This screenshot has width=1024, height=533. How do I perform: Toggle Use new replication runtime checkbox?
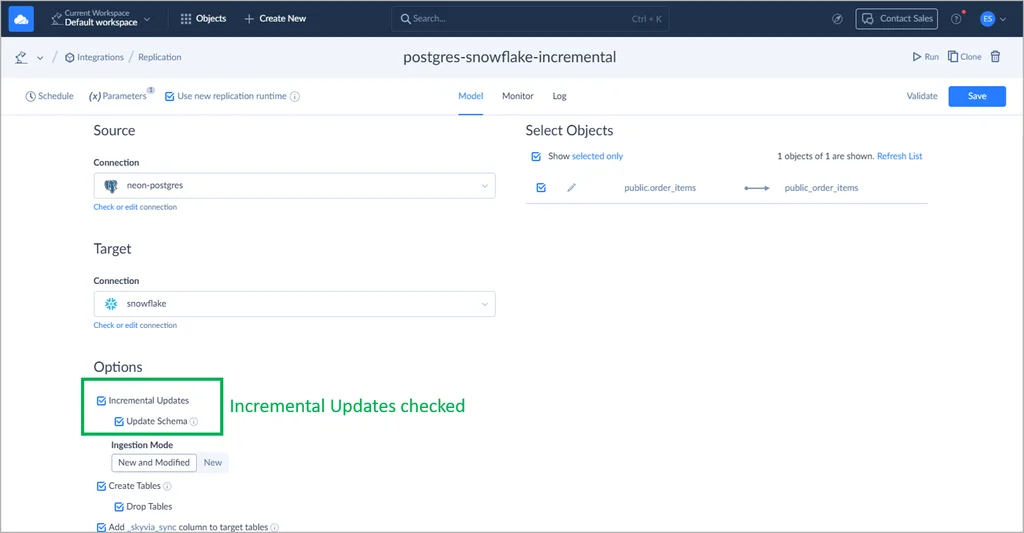pos(170,97)
